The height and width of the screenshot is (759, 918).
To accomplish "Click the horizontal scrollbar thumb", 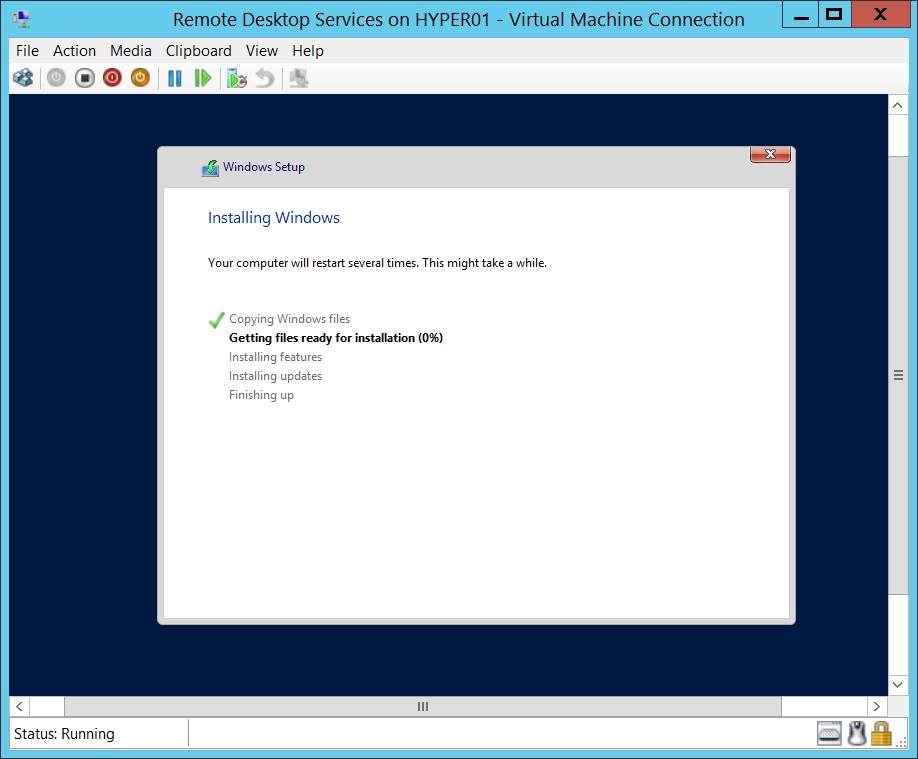I will point(423,706).
